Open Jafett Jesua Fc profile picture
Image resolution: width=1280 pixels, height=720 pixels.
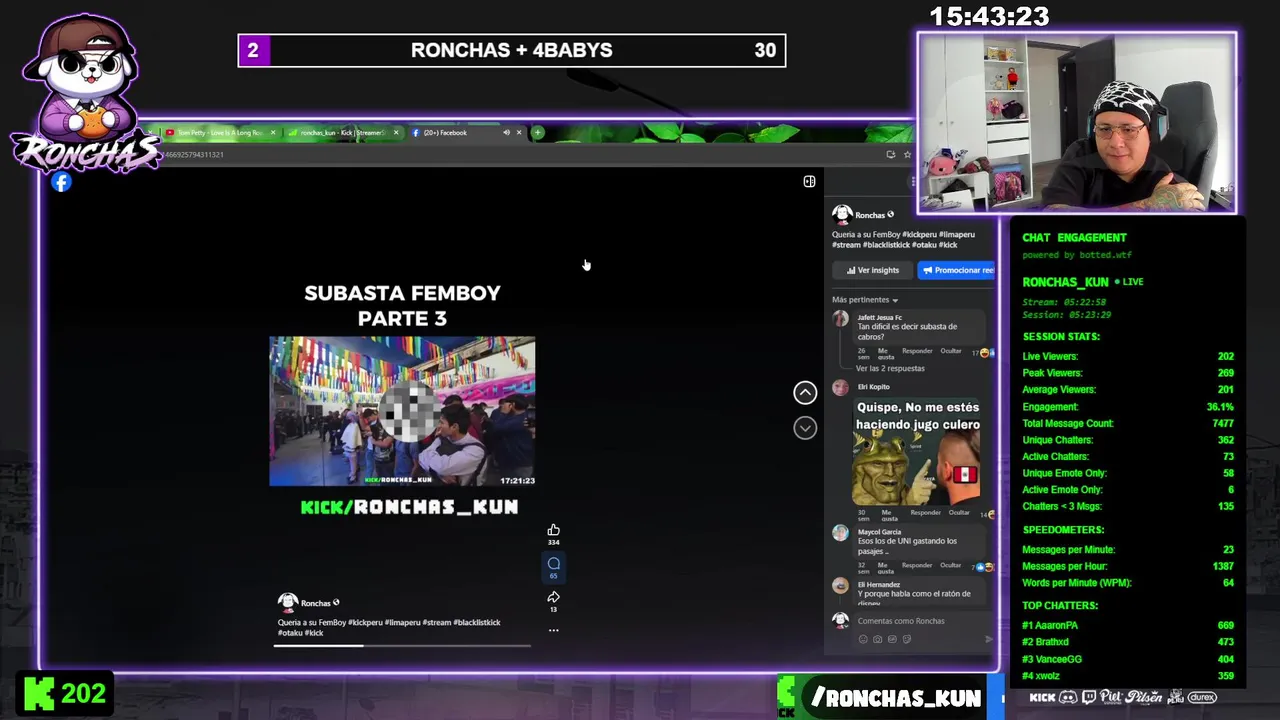tap(840, 319)
